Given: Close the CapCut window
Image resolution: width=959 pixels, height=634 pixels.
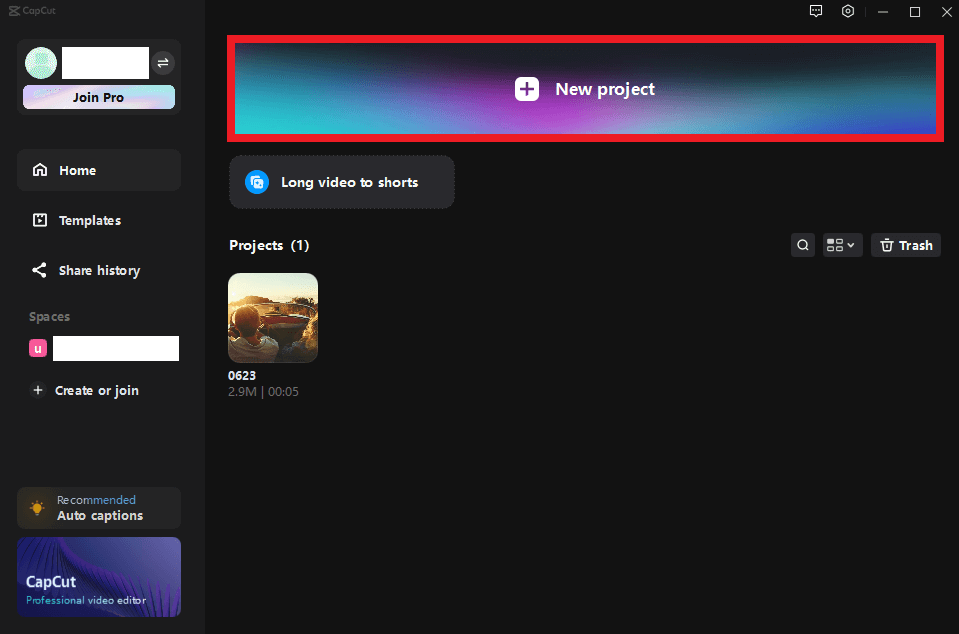Looking at the screenshot, I should pyautogui.click(x=946, y=12).
